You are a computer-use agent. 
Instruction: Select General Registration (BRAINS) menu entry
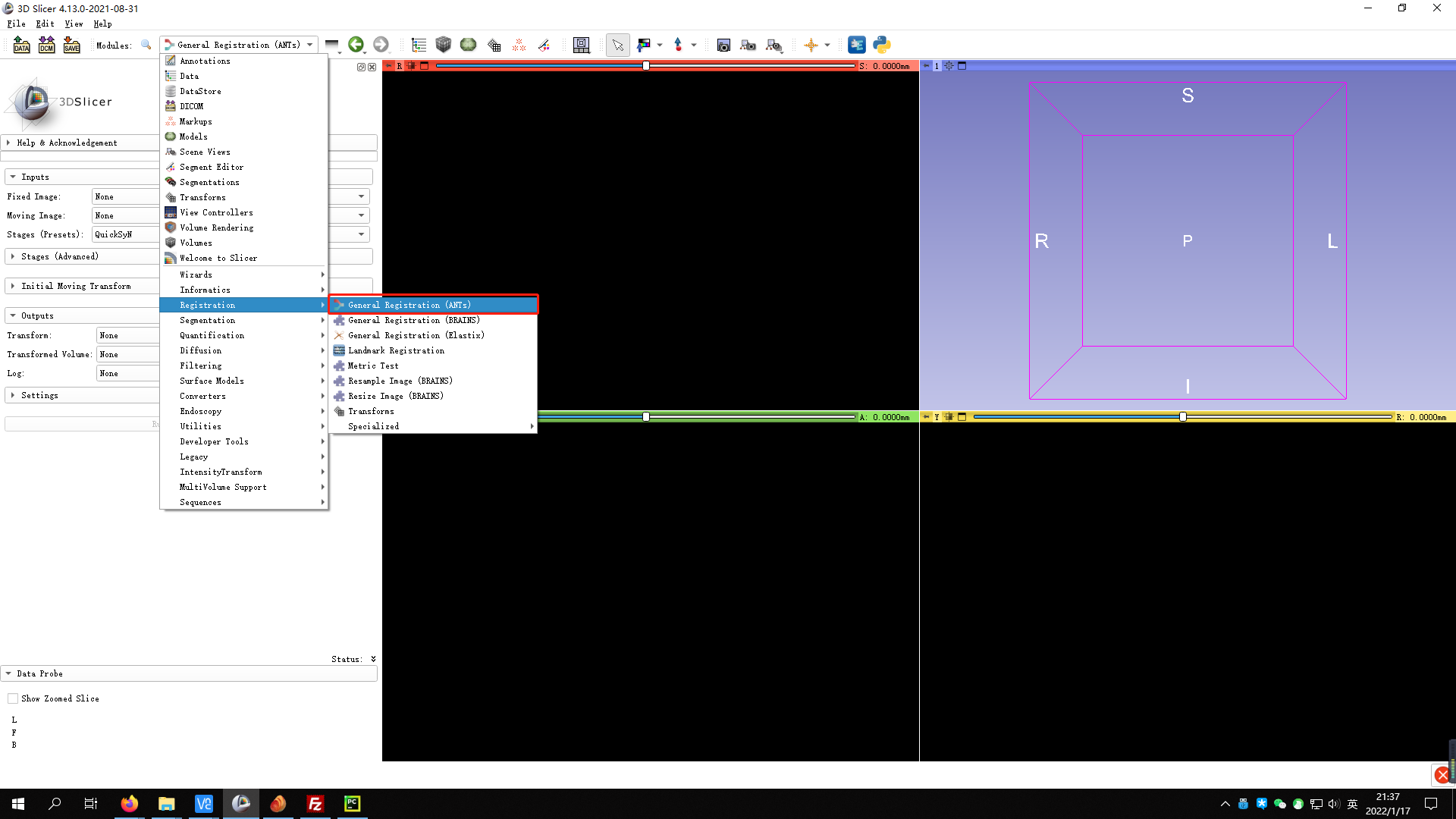pos(413,320)
